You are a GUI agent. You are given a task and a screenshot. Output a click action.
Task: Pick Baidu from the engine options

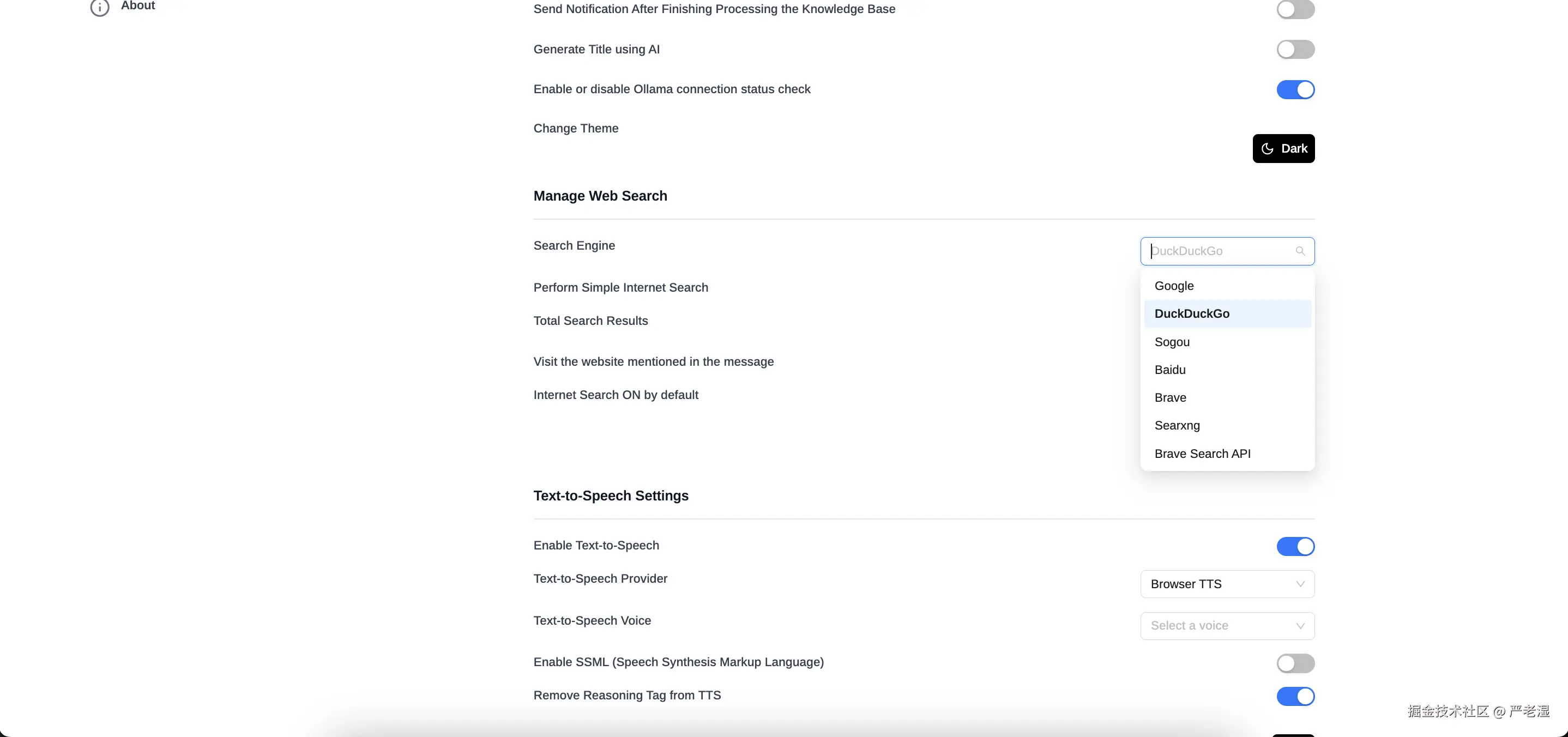click(x=1170, y=370)
